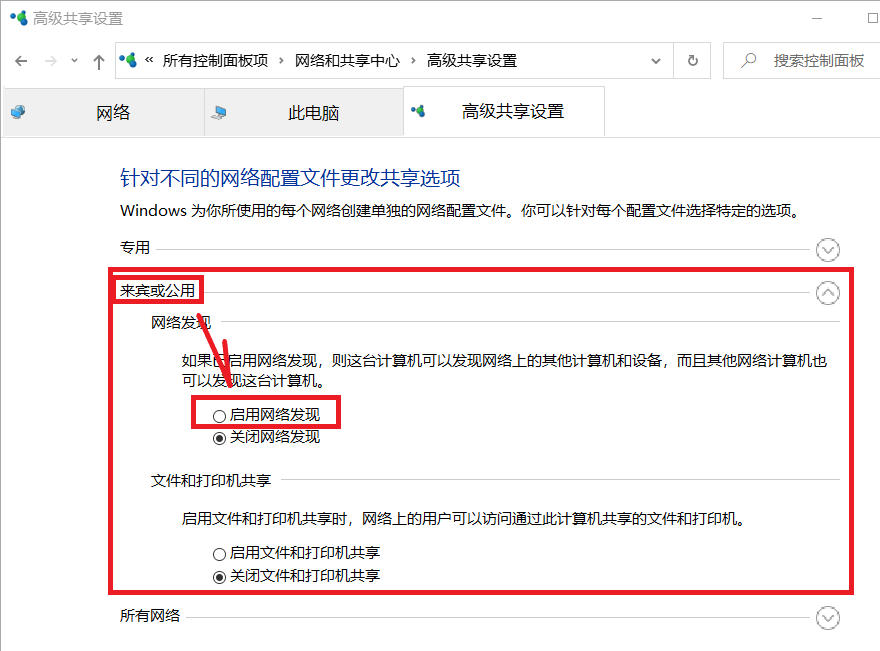
Task: Minimize the 高级共享设置 window
Action: click(x=817, y=19)
